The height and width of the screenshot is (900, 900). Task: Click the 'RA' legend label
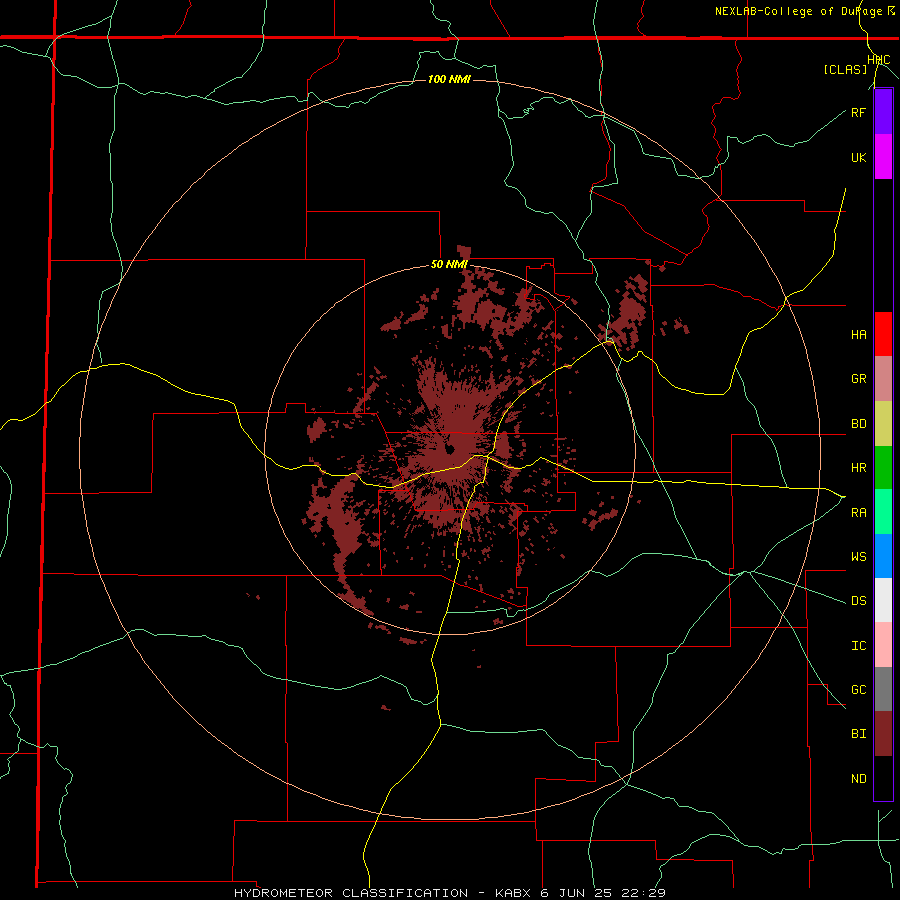click(858, 513)
